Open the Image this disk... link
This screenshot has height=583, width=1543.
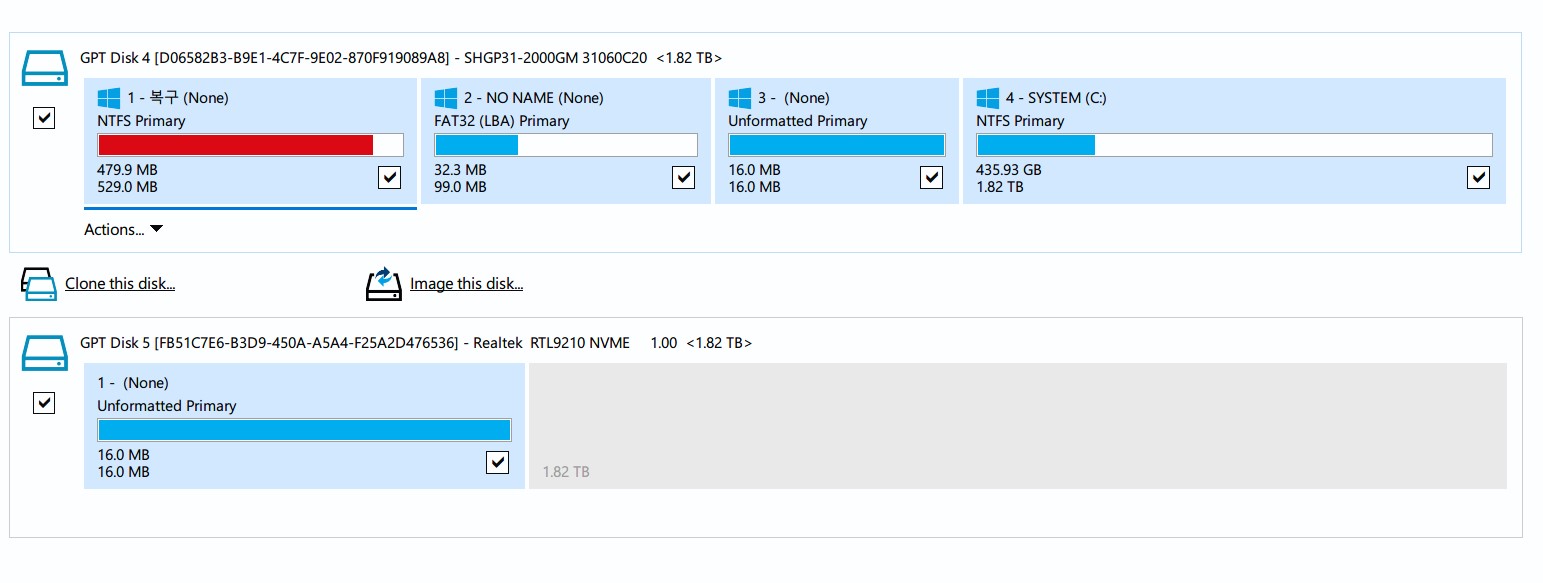pyautogui.click(x=467, y=284)
